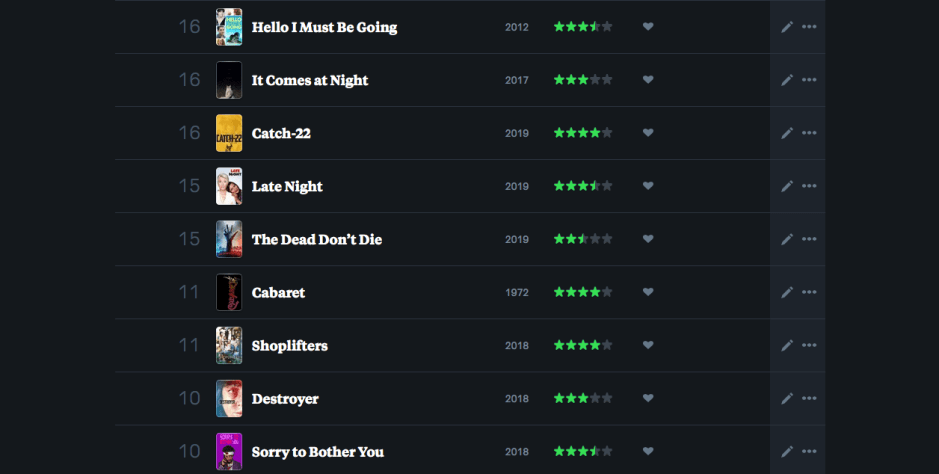Edit the Cabaret diary entry
939x474 pixels.
point(787,292)
